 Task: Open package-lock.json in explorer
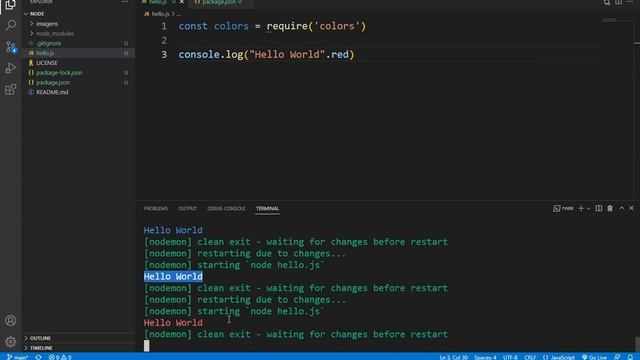[59, 73]
